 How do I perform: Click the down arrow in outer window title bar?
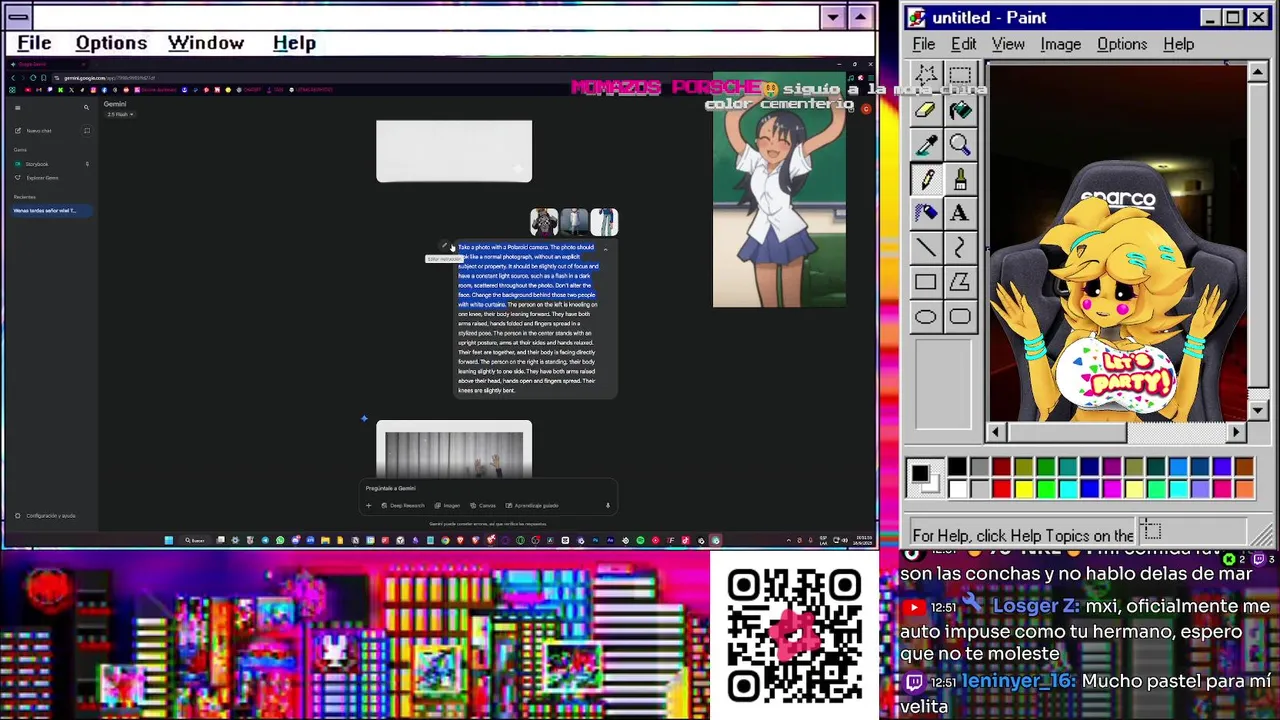[x=833, y=17]
